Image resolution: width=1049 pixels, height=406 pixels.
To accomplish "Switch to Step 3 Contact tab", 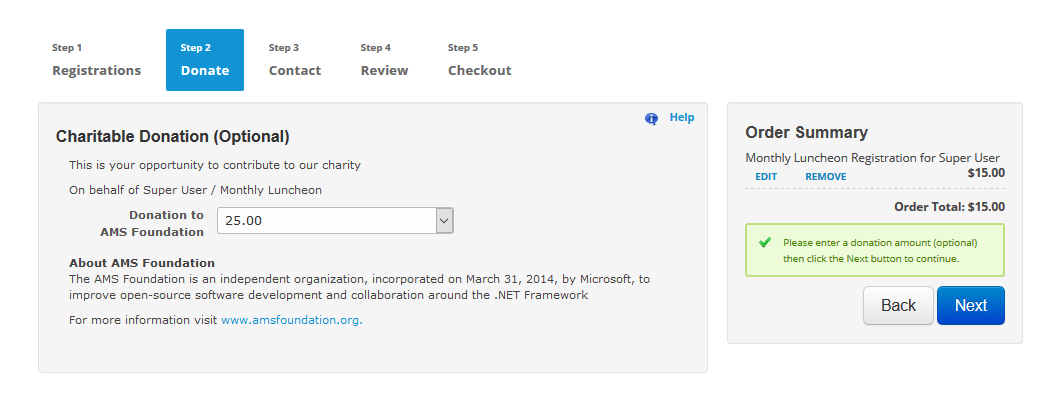I will [295, 60].
